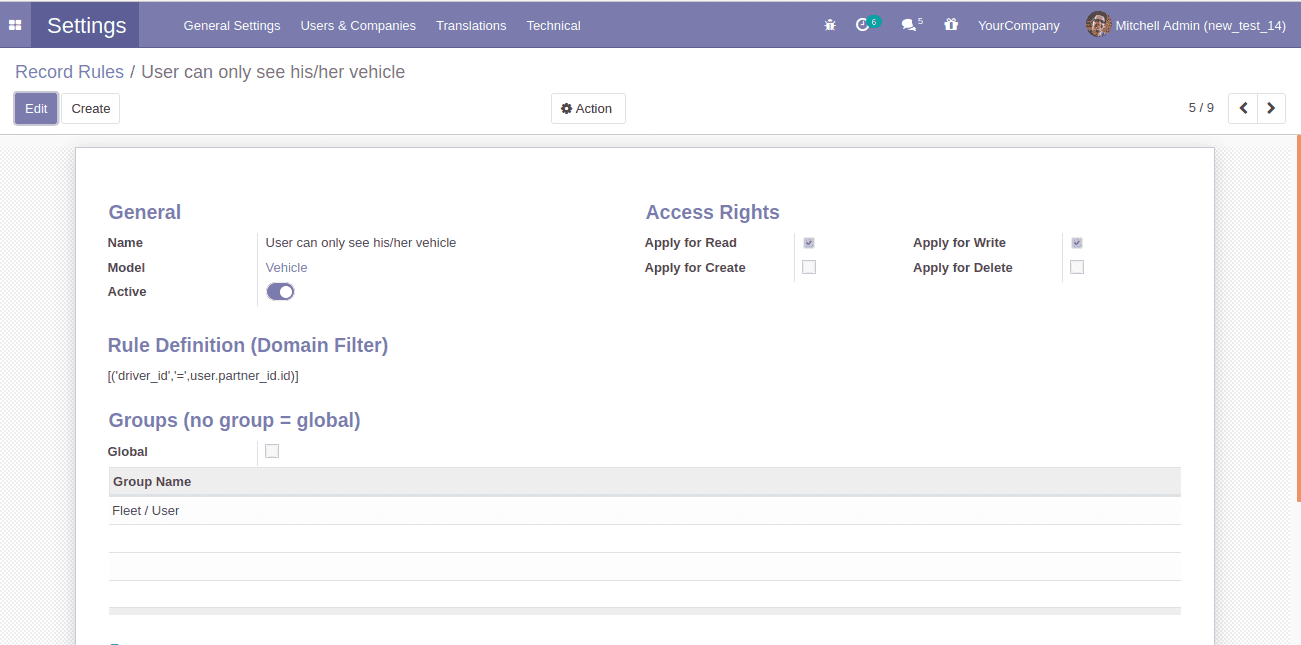Toggle the Apply for Create checkbox
1301x645 pixels.
pyautogui.click(x=809, y=267)
